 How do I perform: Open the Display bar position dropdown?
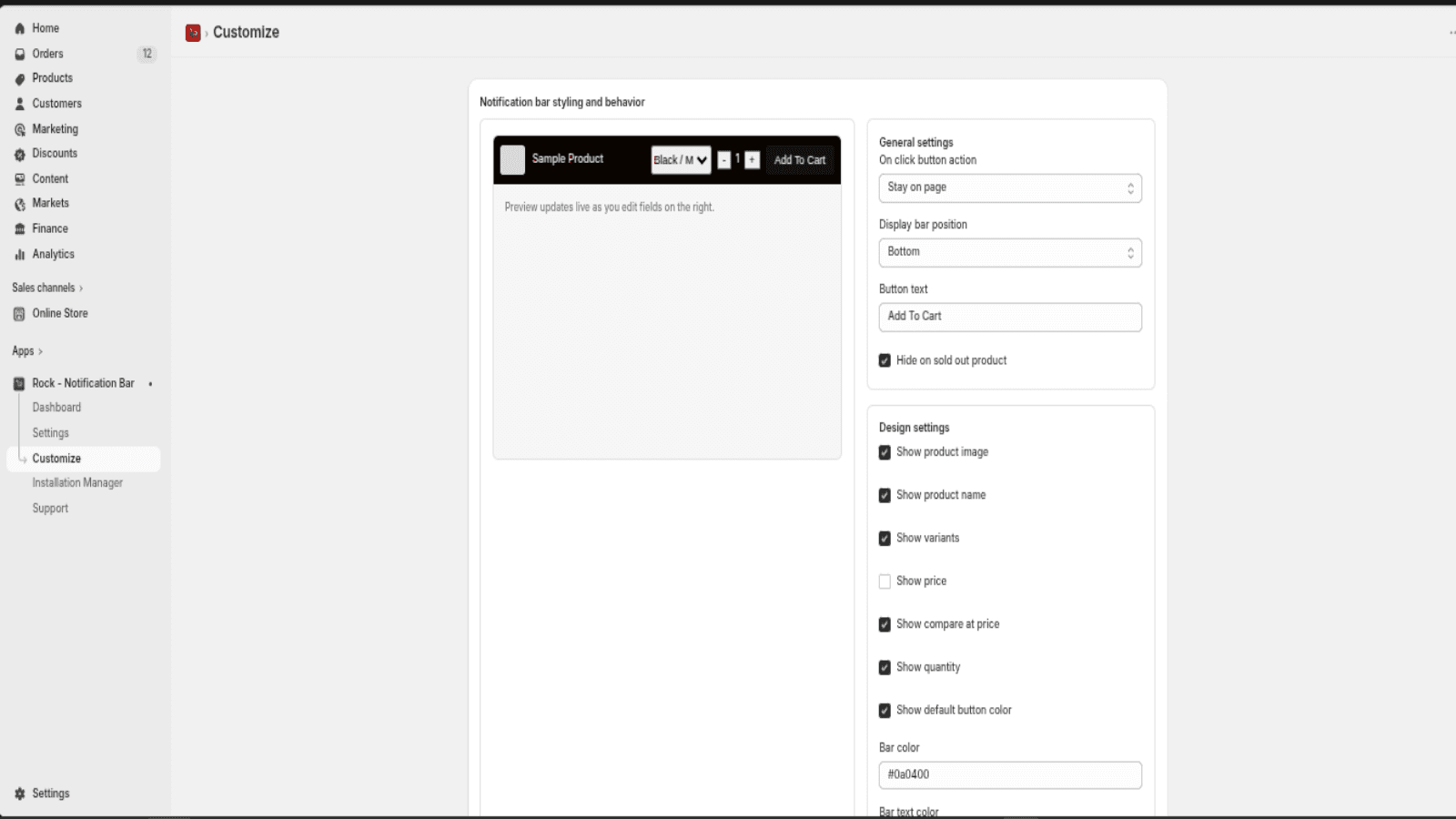click(x=1010, y=253)
